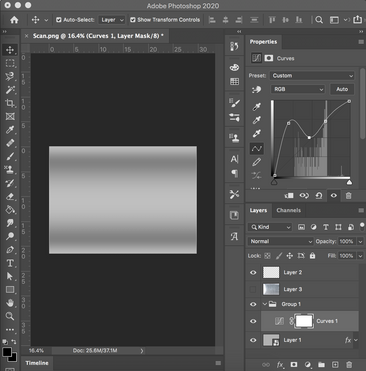Adjust the white point slider under the curve
366x371 pixels.
coord(349,182)
